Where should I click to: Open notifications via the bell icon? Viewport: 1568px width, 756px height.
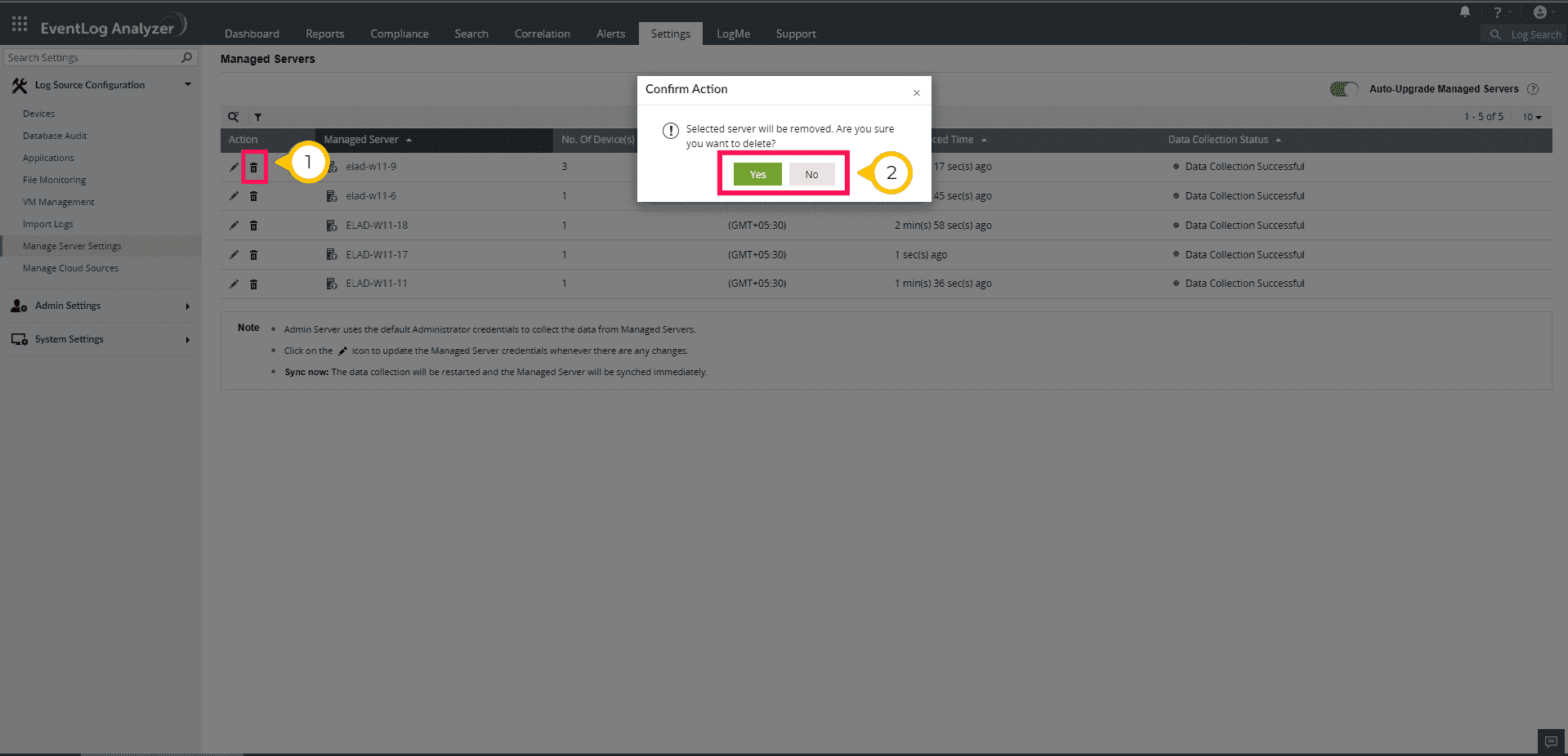pos(1464,11)
